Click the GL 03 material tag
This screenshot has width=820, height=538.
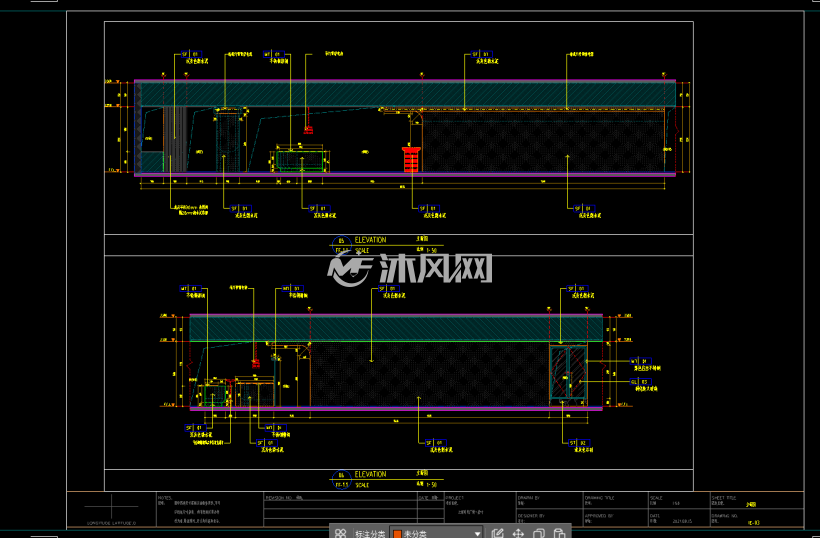tap(641, 382)
